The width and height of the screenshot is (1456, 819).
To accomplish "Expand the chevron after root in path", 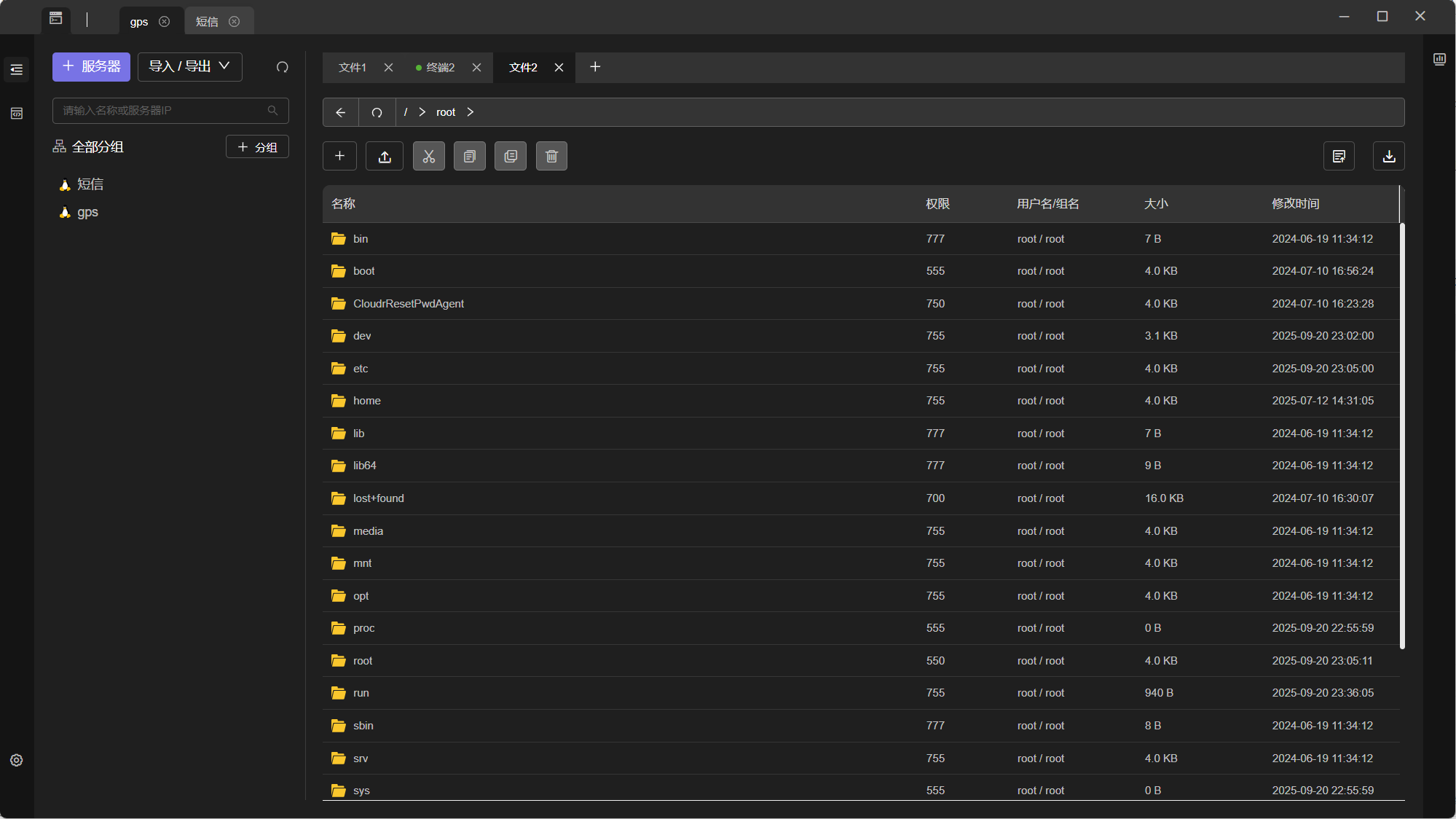I will pyautogui.click(x=471, y=112).
